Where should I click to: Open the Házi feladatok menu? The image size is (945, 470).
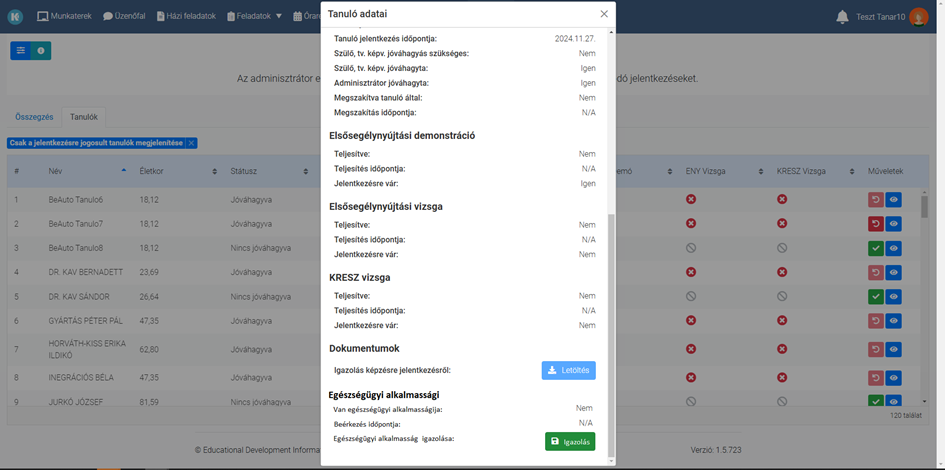coord(186,16)
